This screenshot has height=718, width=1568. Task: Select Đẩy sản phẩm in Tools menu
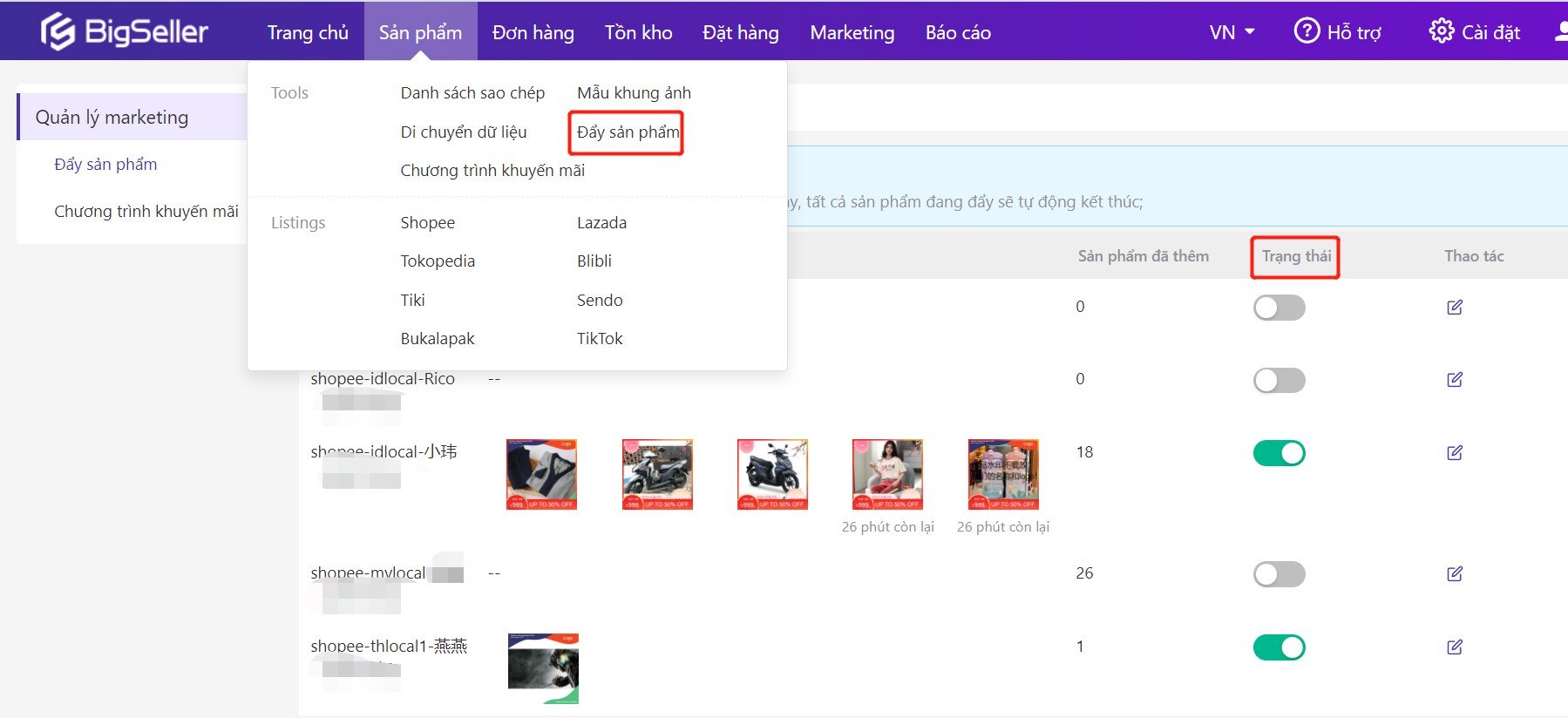click(627, 132)
